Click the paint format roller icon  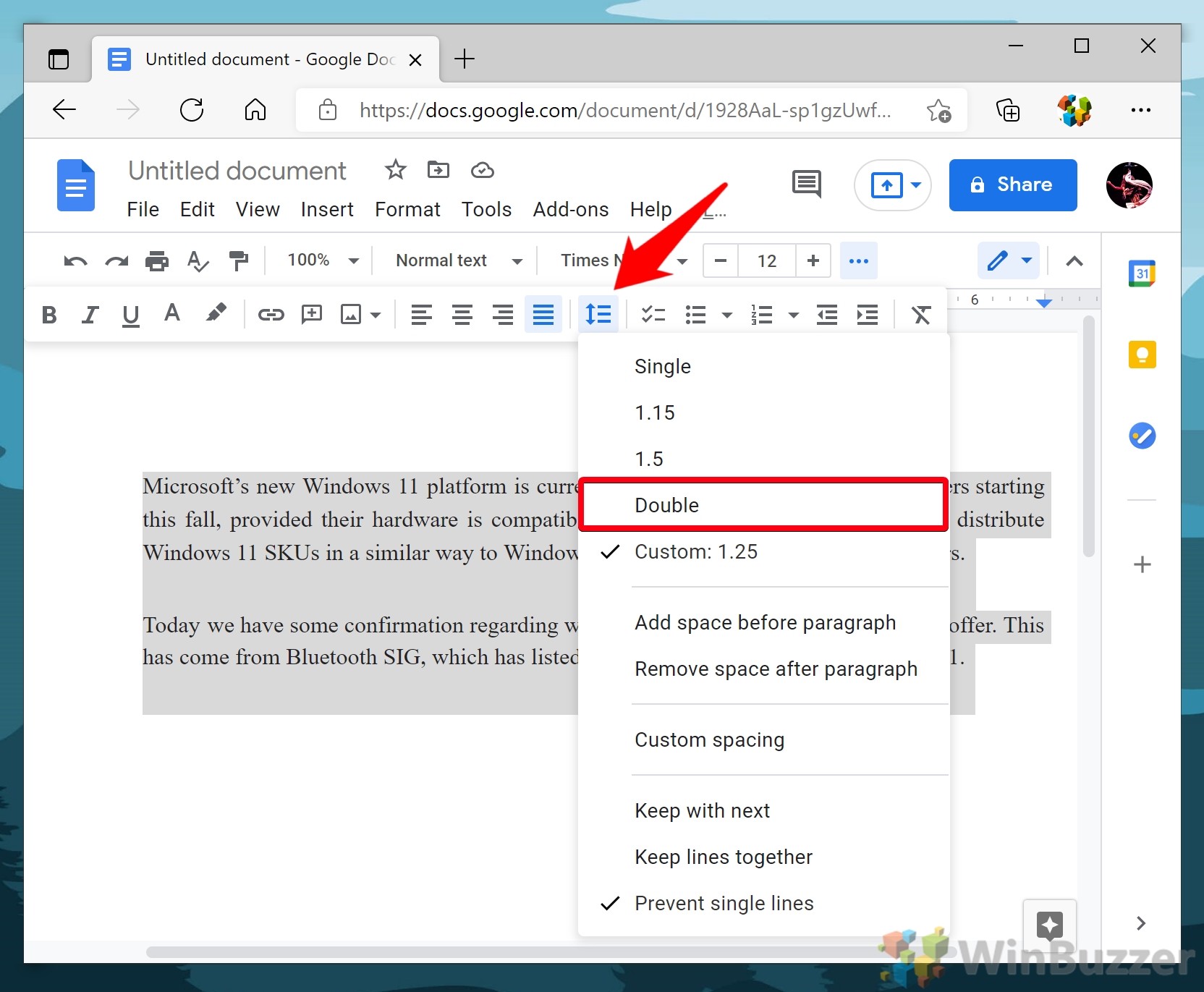pyautogui.click(x=238, y=260)
